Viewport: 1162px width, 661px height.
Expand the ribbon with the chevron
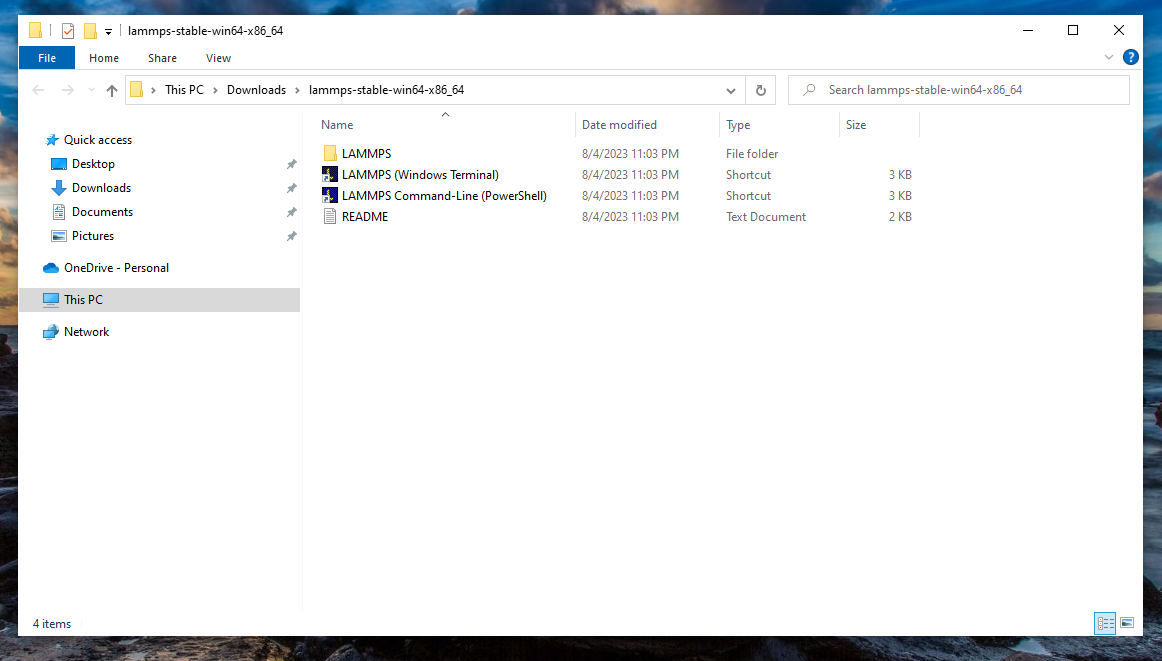pyautogui.click(x=1109, y=57)
